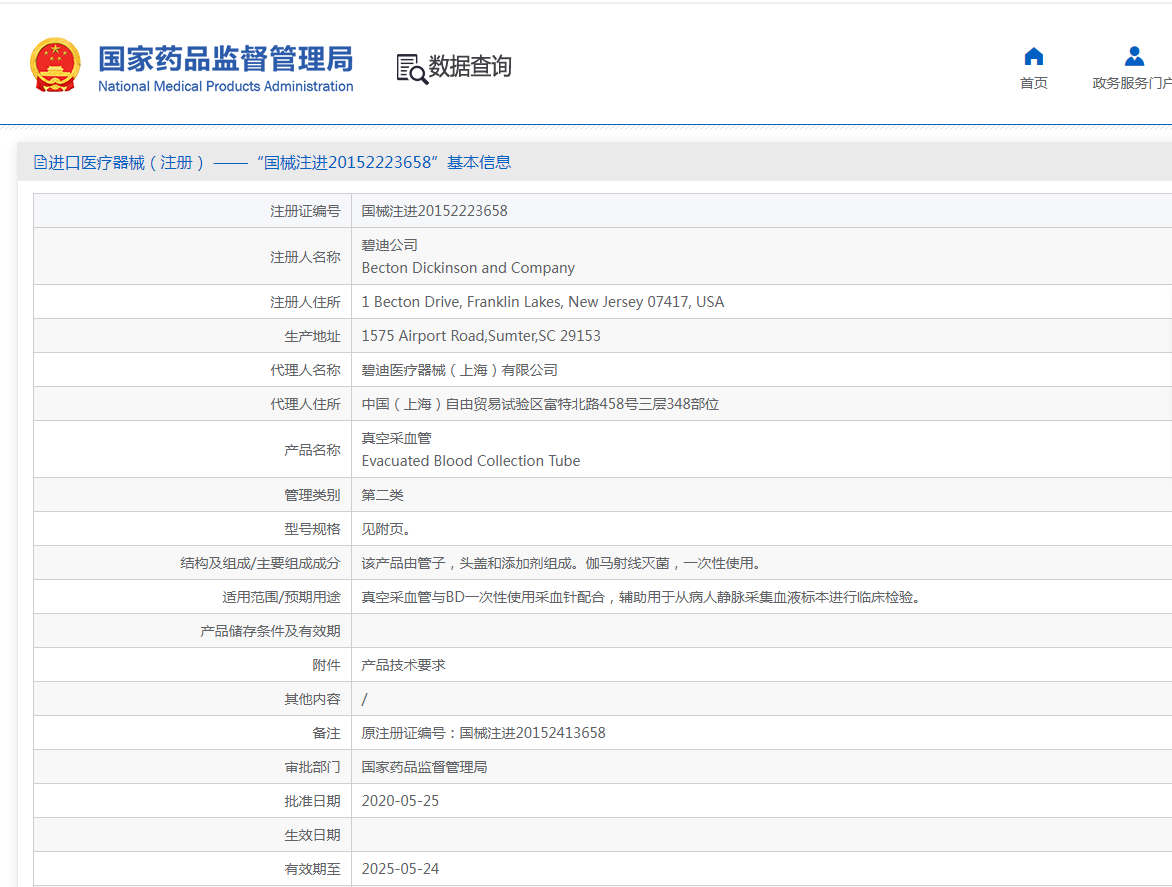The height and width of the screenshot is (887, 1172).
Task: Click the 结构及组成/主要组成成分 label
Action: pos(260,563)
